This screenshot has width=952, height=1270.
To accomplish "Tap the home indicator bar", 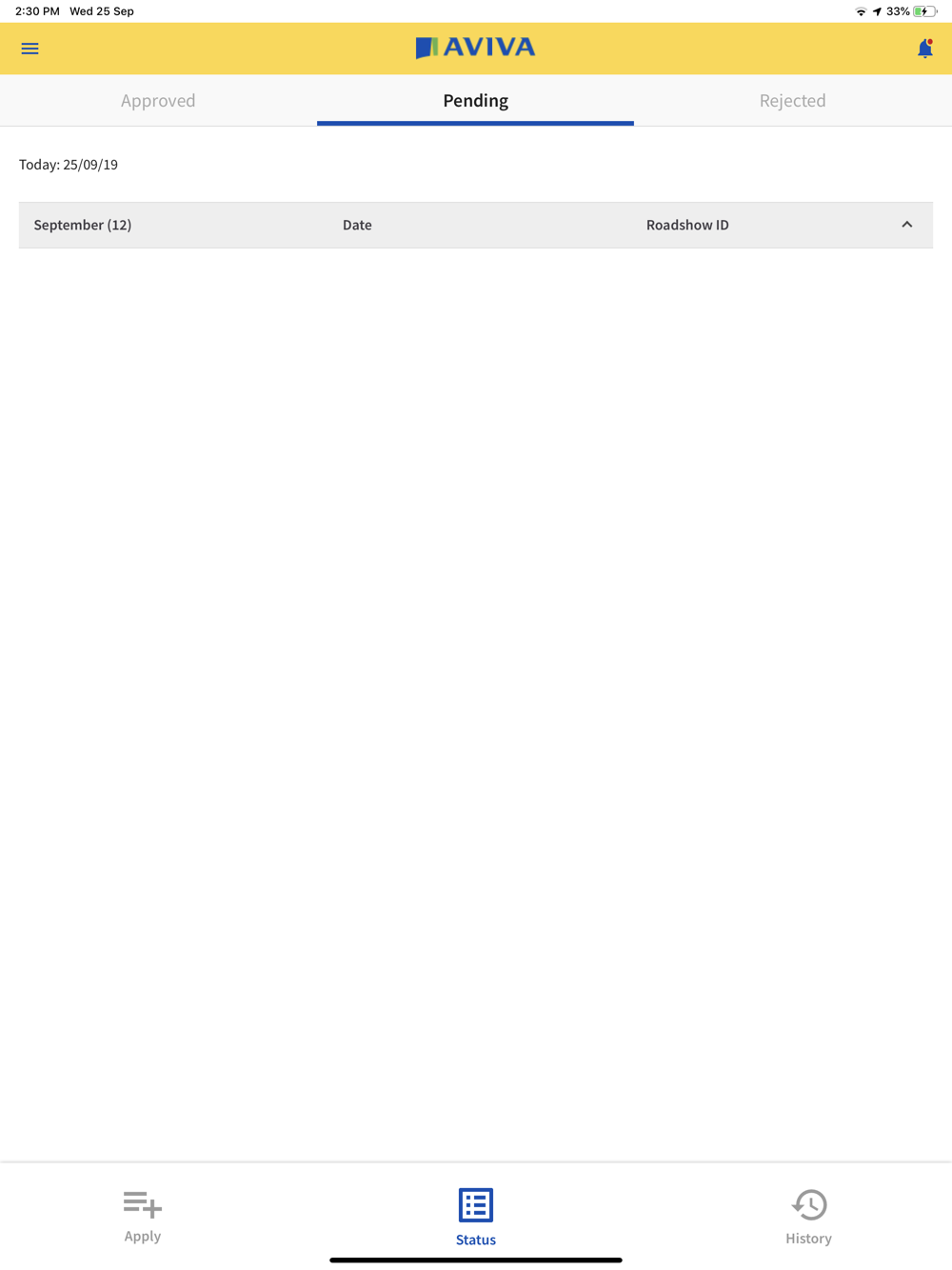I will [x=476, y=1260].
